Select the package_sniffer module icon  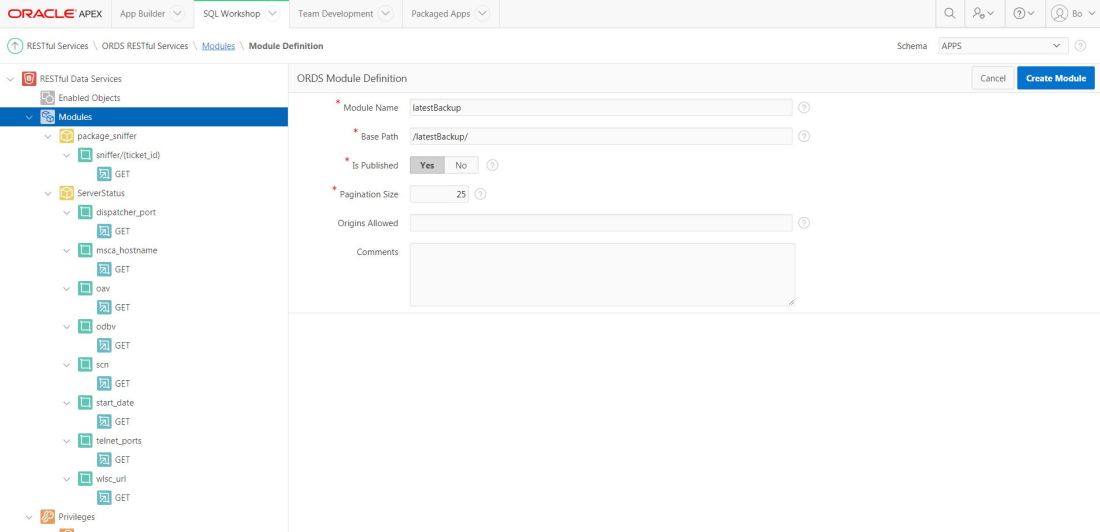pos(67,136)
